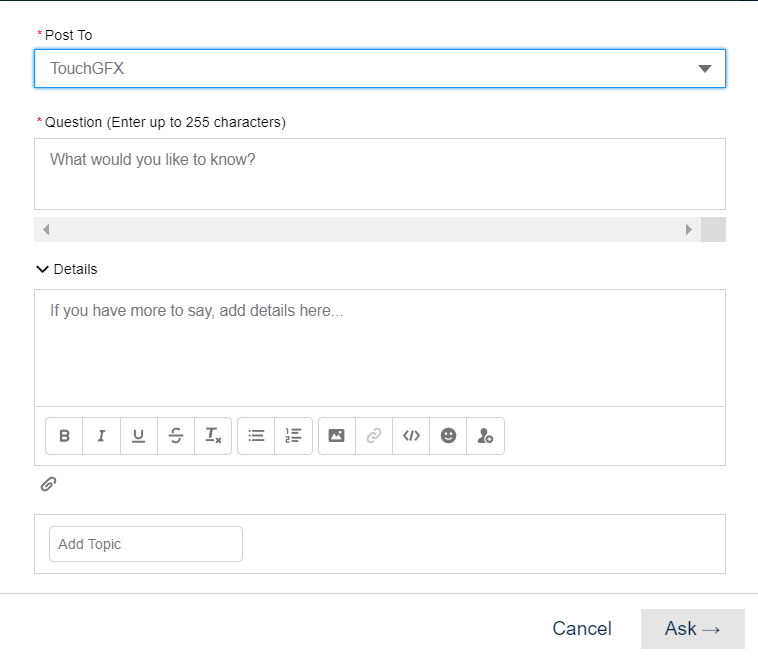Remove text formatting
This screenshot has height=660, width=758.
click(213, 436)
